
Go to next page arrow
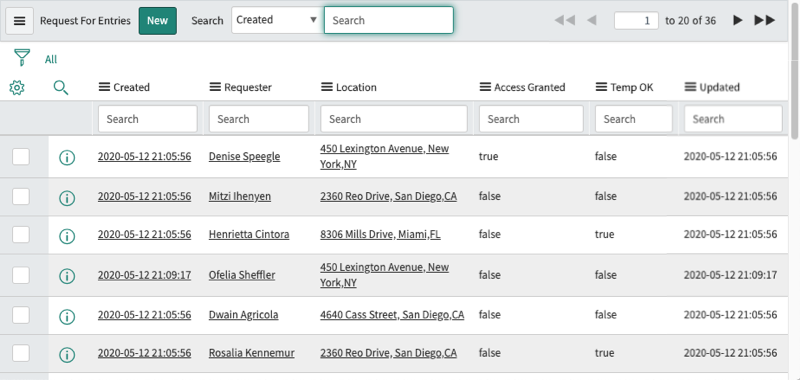(738, 20)
